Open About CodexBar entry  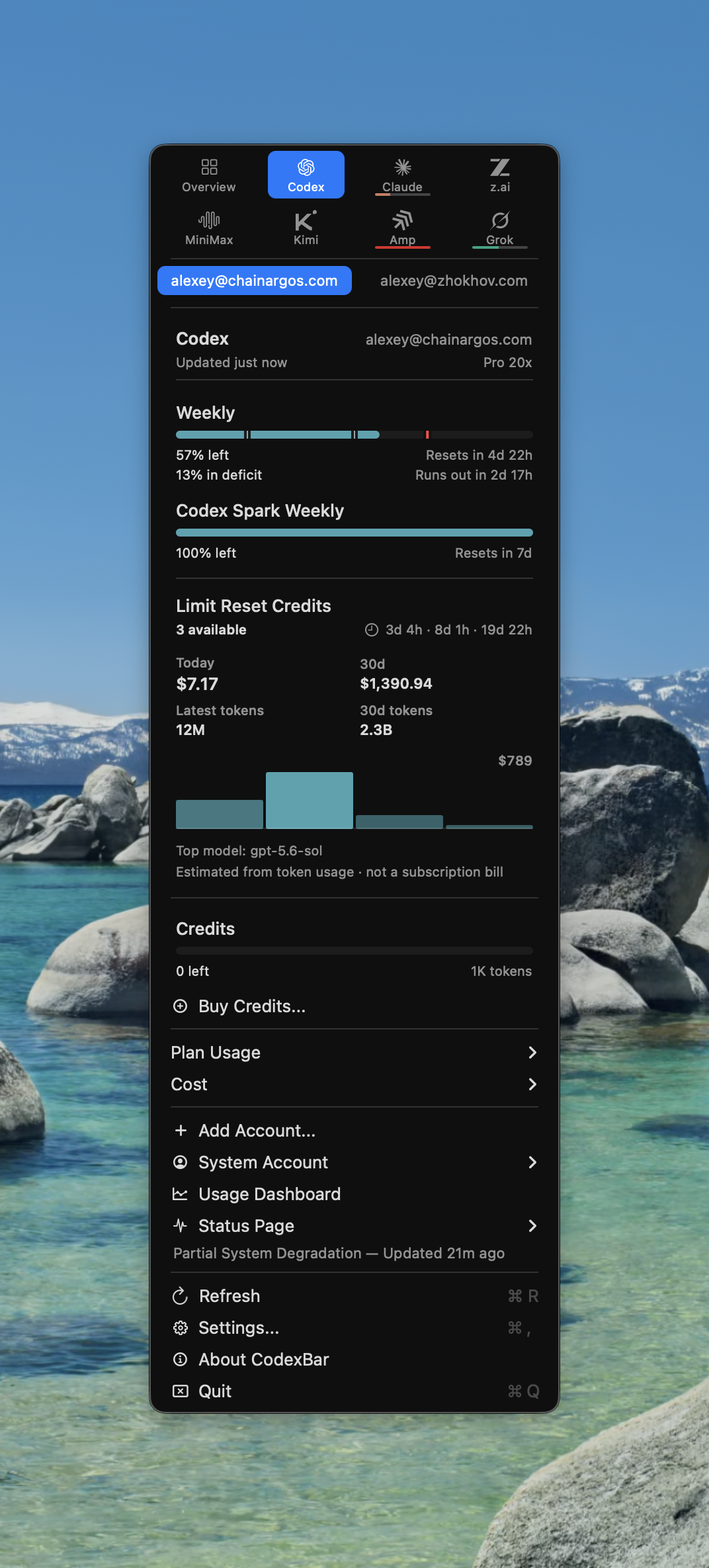354,1360
